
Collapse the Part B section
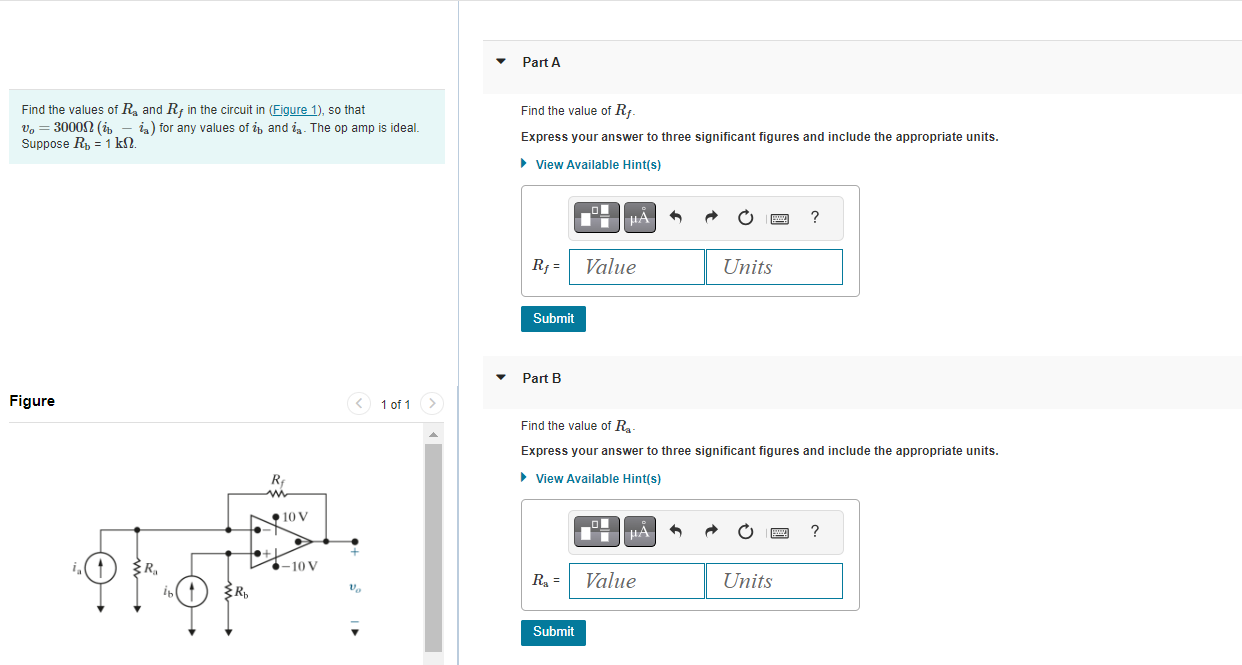pyautogui.click(x=500, y=377)
